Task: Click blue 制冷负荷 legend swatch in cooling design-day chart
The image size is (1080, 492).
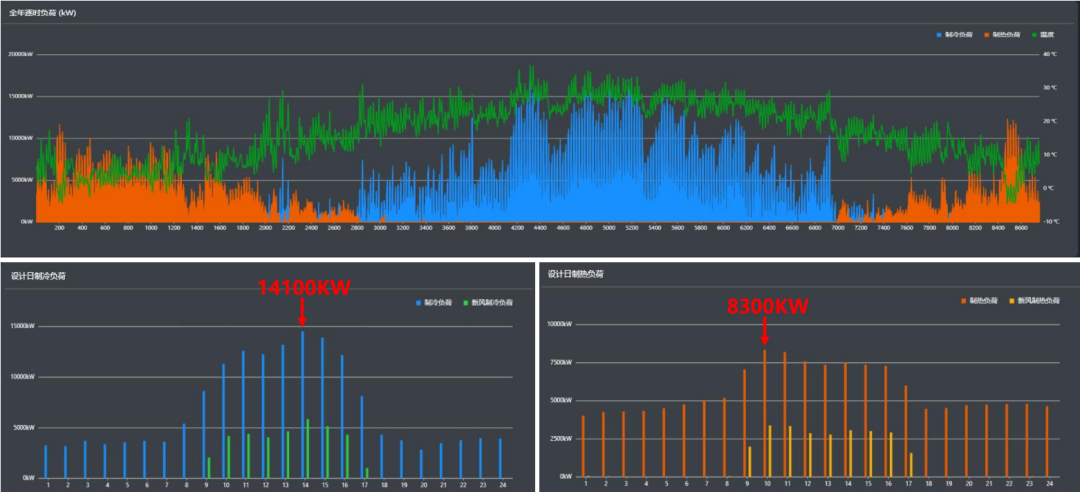Action: pos(420,302)
